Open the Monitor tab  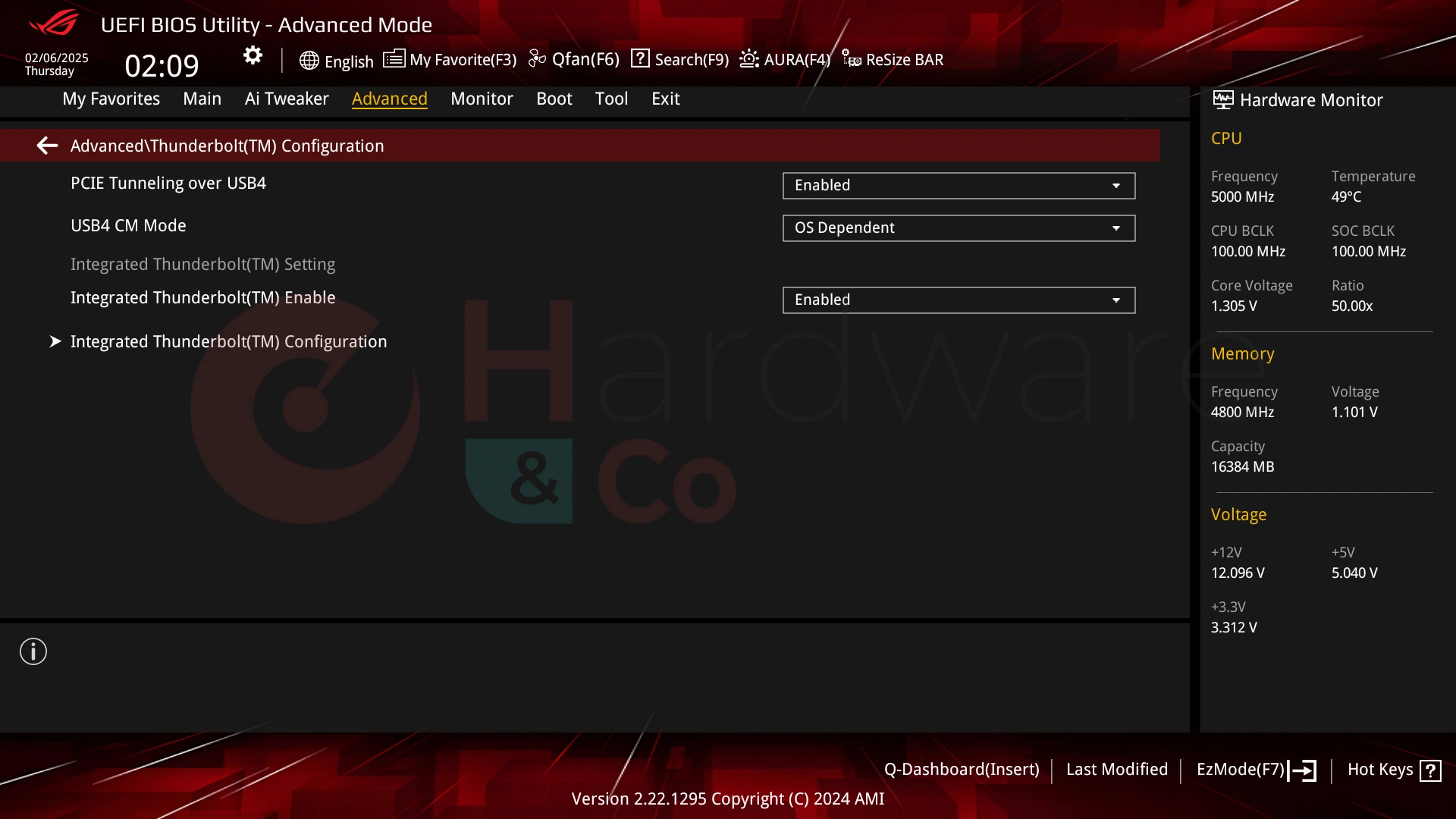pos(482,99)
